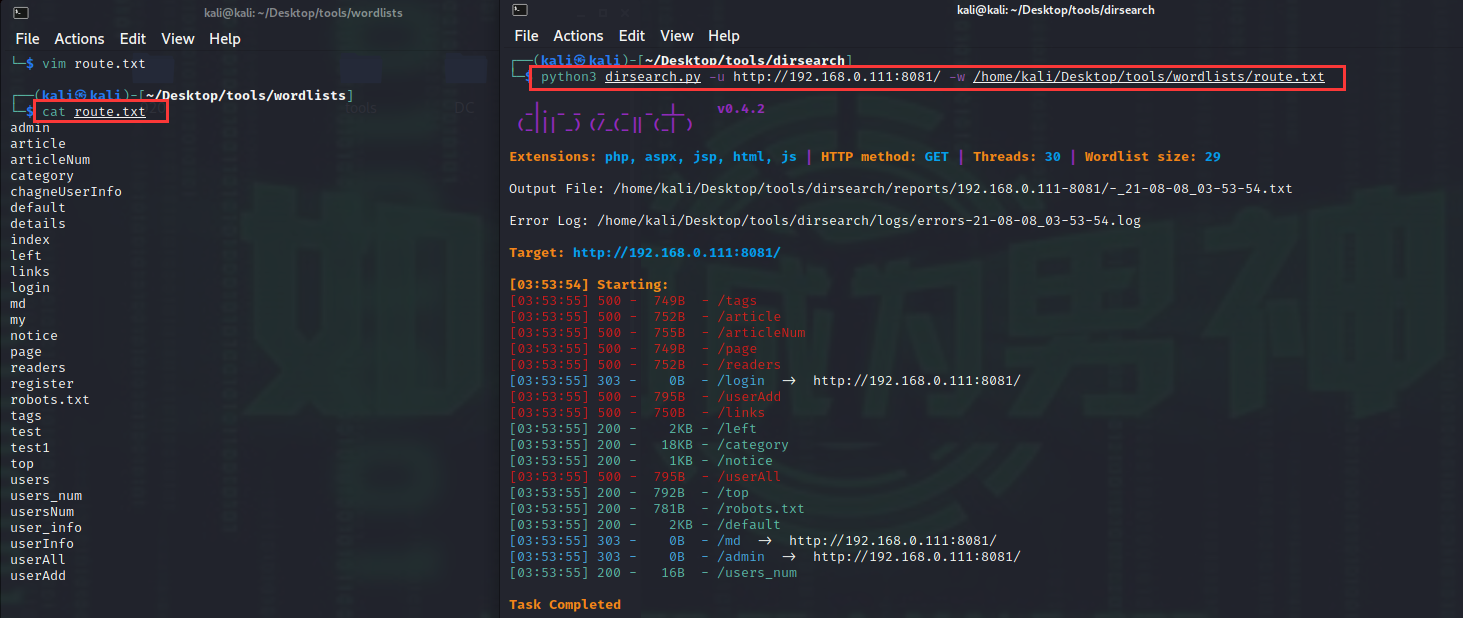Open the Help menu in the wordlists terminal
This screenshot has height=618, width=1463.
[x=224, y=38]
